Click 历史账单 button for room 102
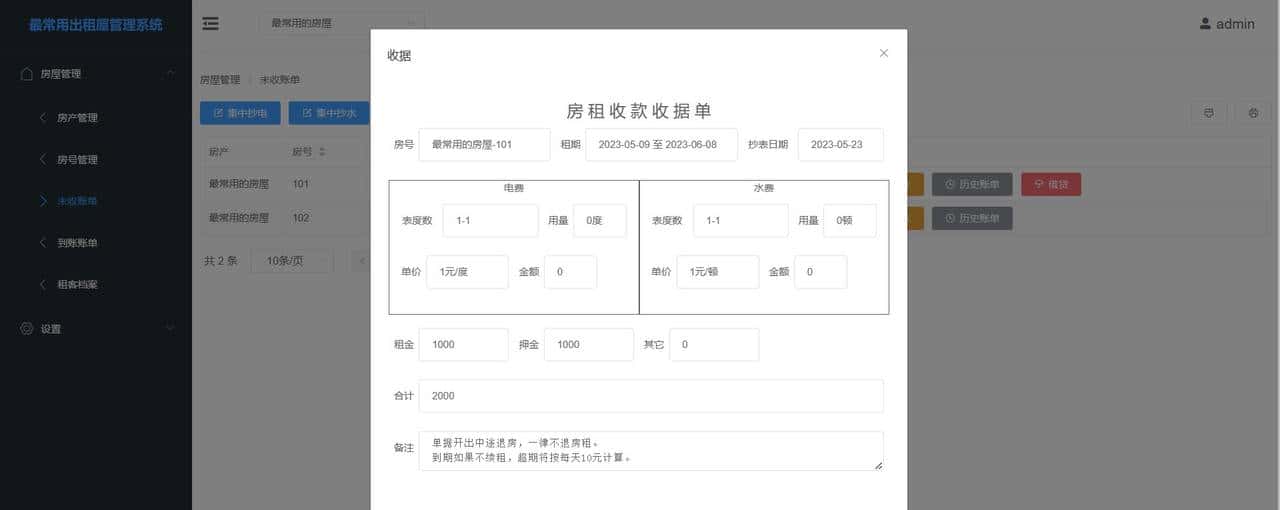This screenshot has height=510, width=1280. point(972,218)
